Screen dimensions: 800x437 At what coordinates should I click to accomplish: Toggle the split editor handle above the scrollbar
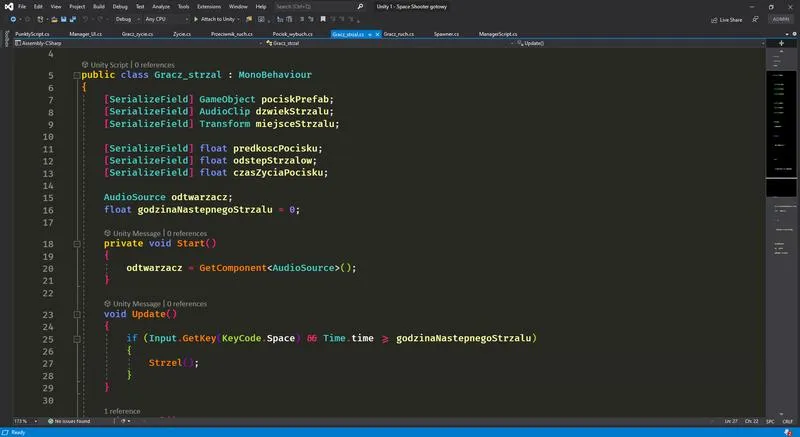[781, 43]
